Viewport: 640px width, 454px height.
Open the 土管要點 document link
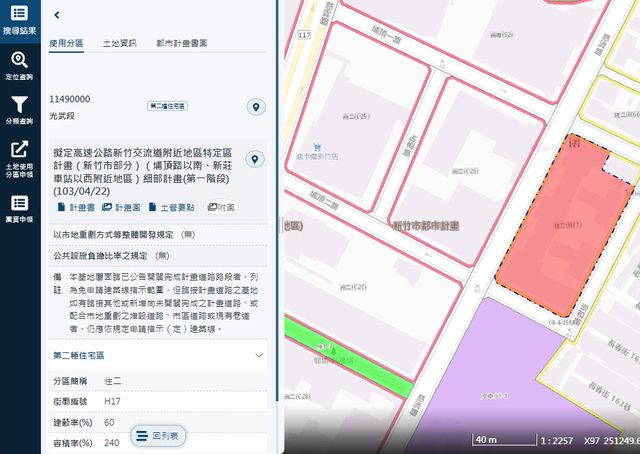coord(172,207)
